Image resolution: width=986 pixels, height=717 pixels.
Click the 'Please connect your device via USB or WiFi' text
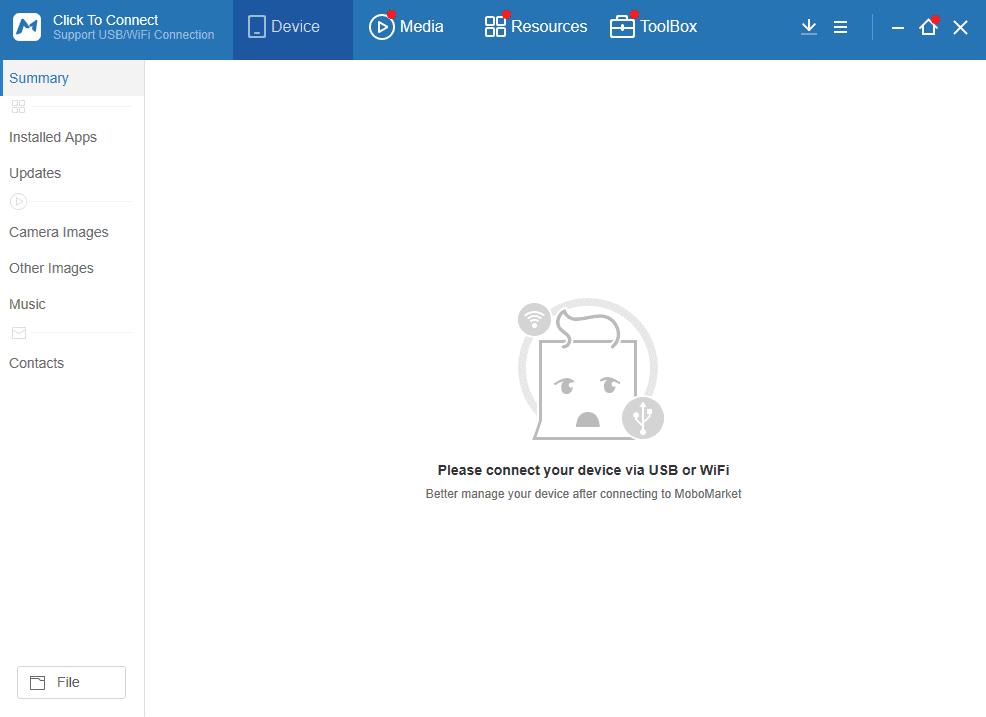tap(584, 470)
